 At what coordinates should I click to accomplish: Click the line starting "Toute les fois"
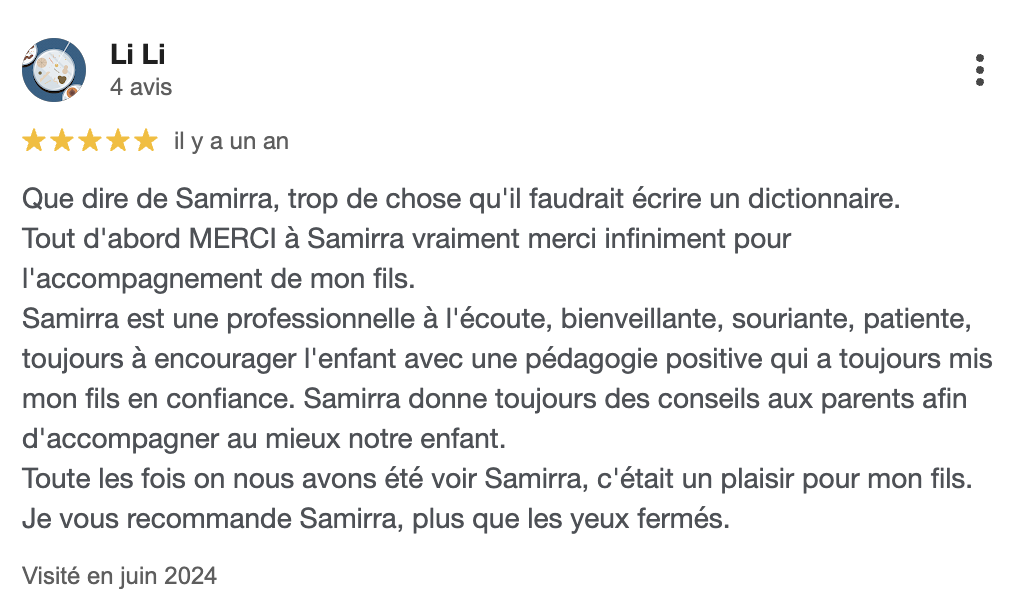(x=496, y=479)
